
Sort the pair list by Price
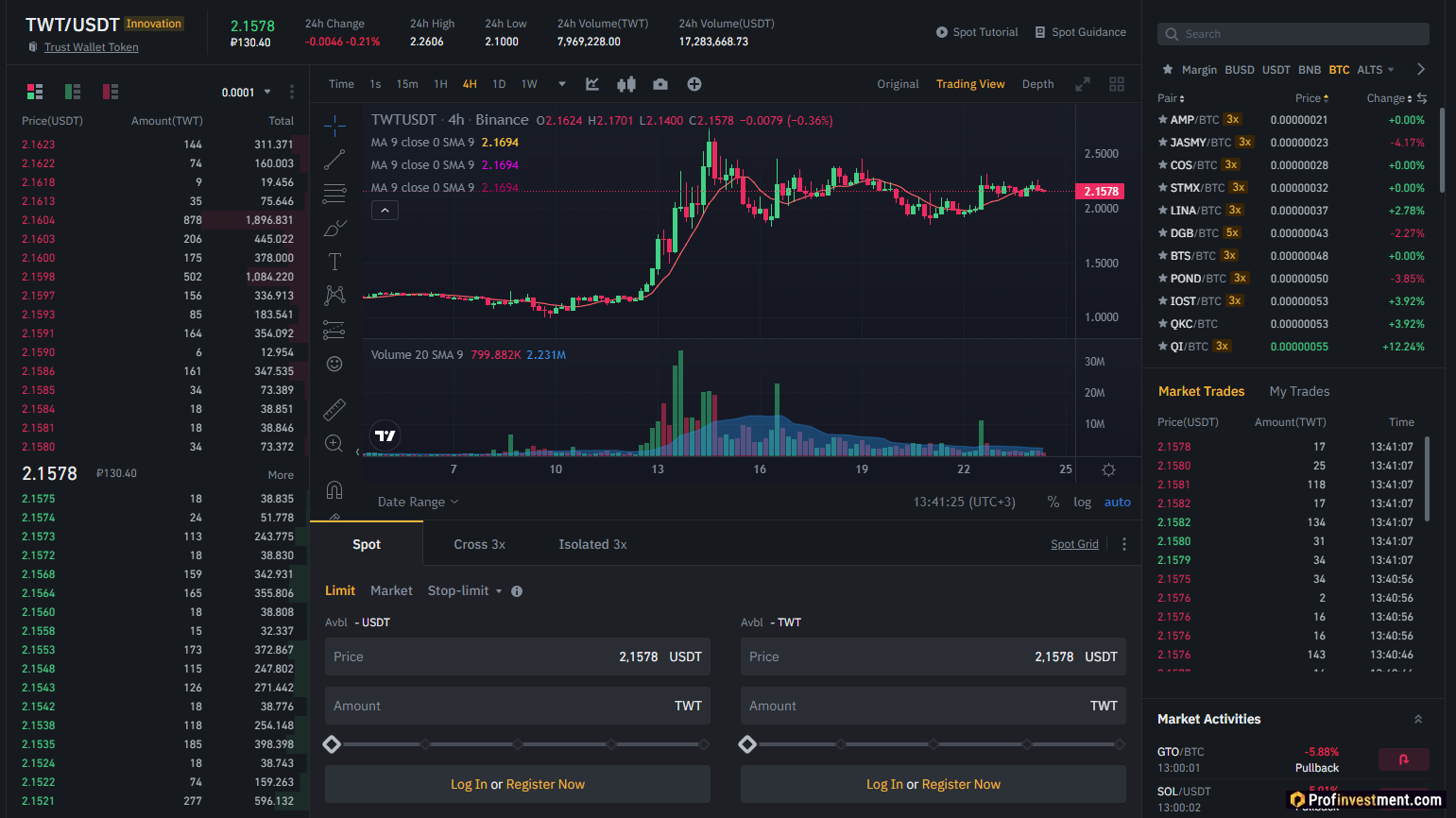1311,98
